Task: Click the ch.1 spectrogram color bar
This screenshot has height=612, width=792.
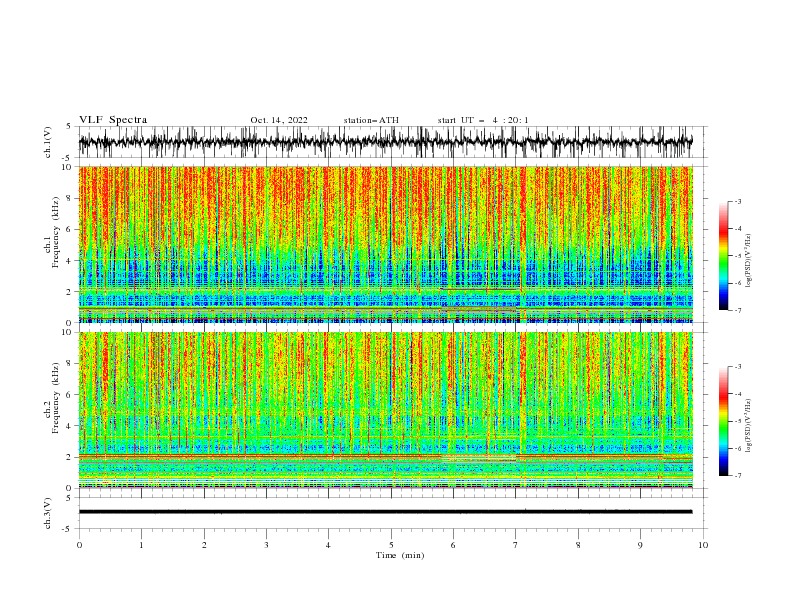Action: point(723,256)
